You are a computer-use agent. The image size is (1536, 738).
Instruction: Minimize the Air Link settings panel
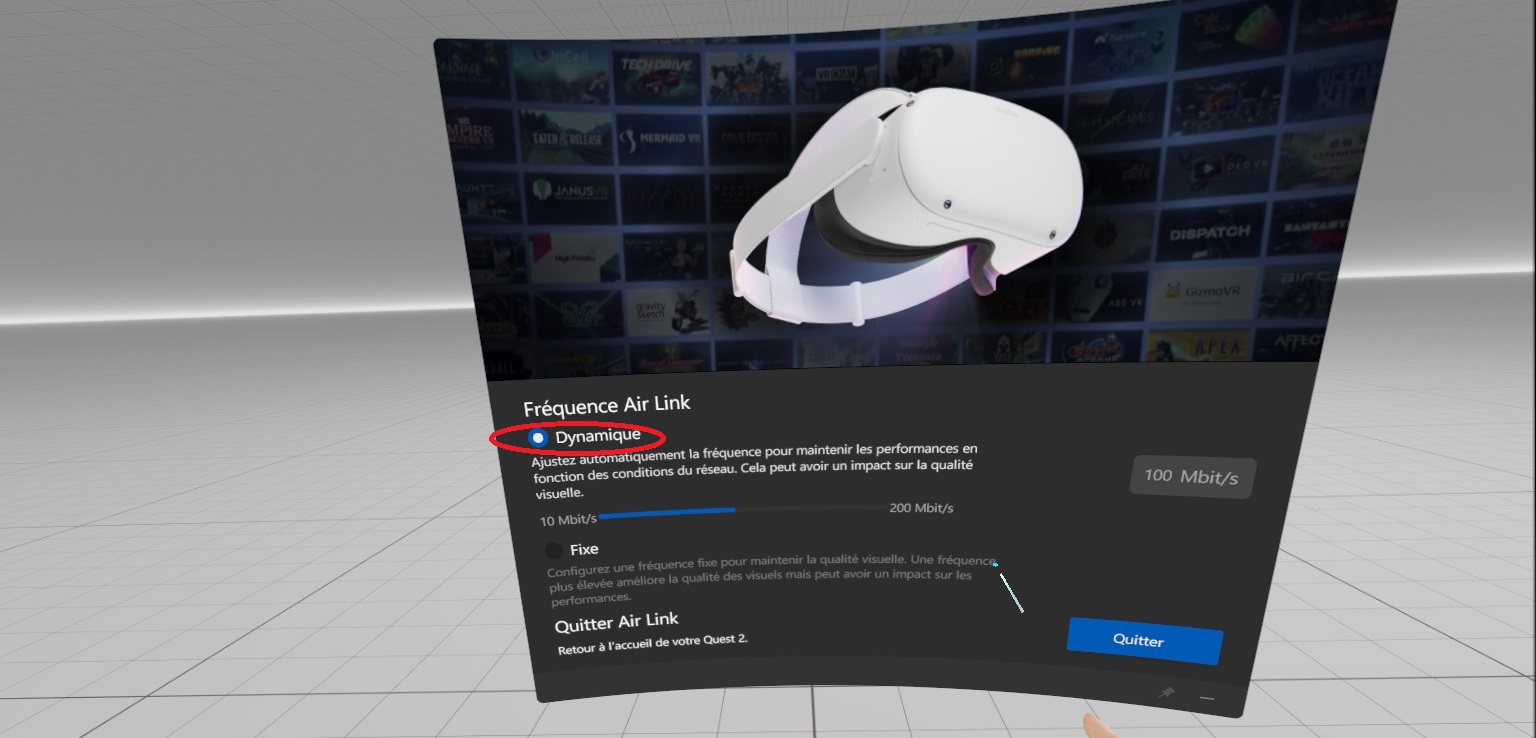[x=1207, y=697]
